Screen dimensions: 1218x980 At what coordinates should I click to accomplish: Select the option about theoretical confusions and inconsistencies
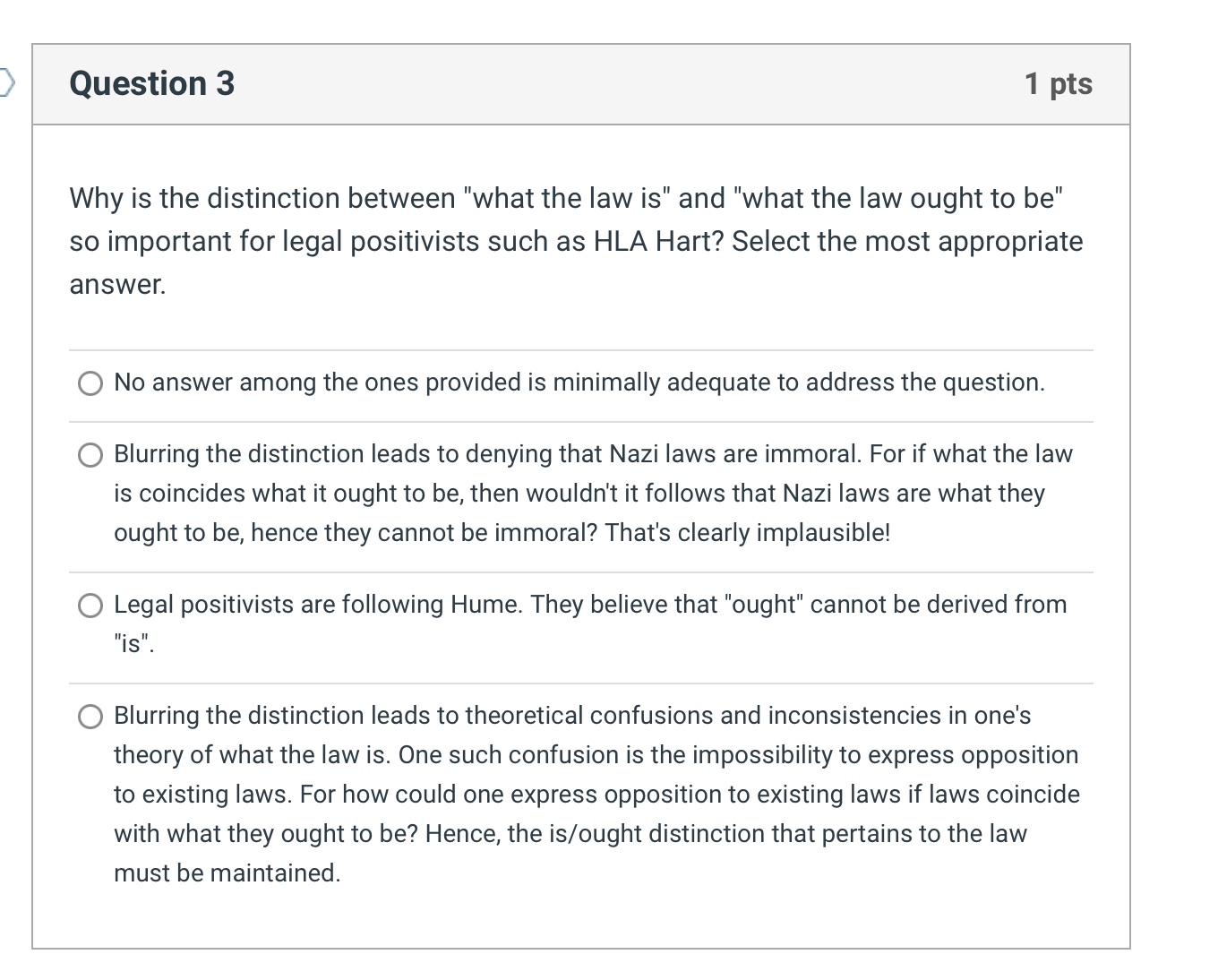click(x=90, y=717)
